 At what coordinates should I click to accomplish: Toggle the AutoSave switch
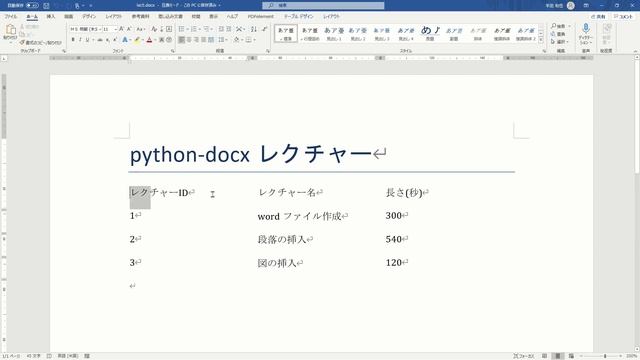coord(32,5)
